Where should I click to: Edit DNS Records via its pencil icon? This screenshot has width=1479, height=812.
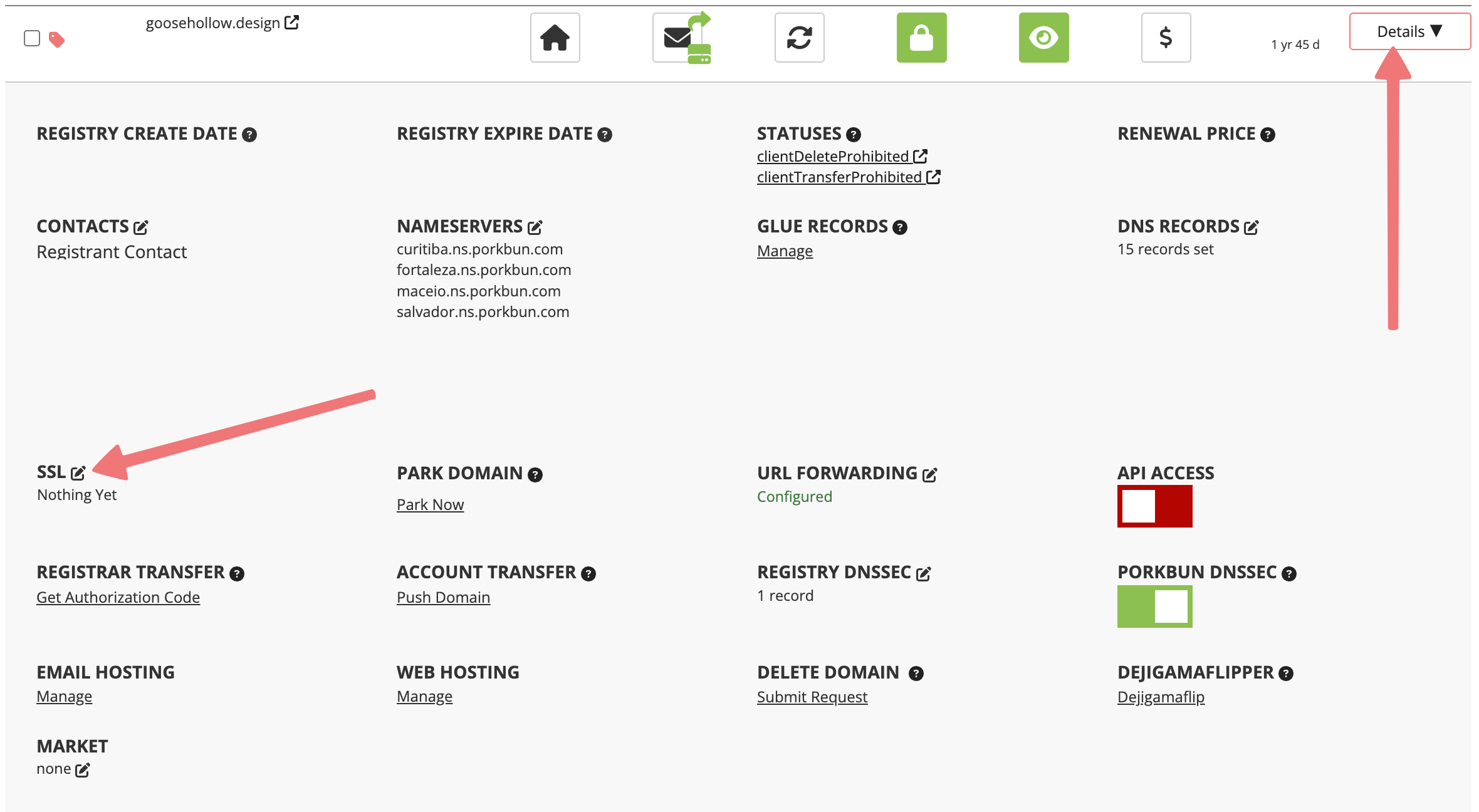(x=1251, y=227)
